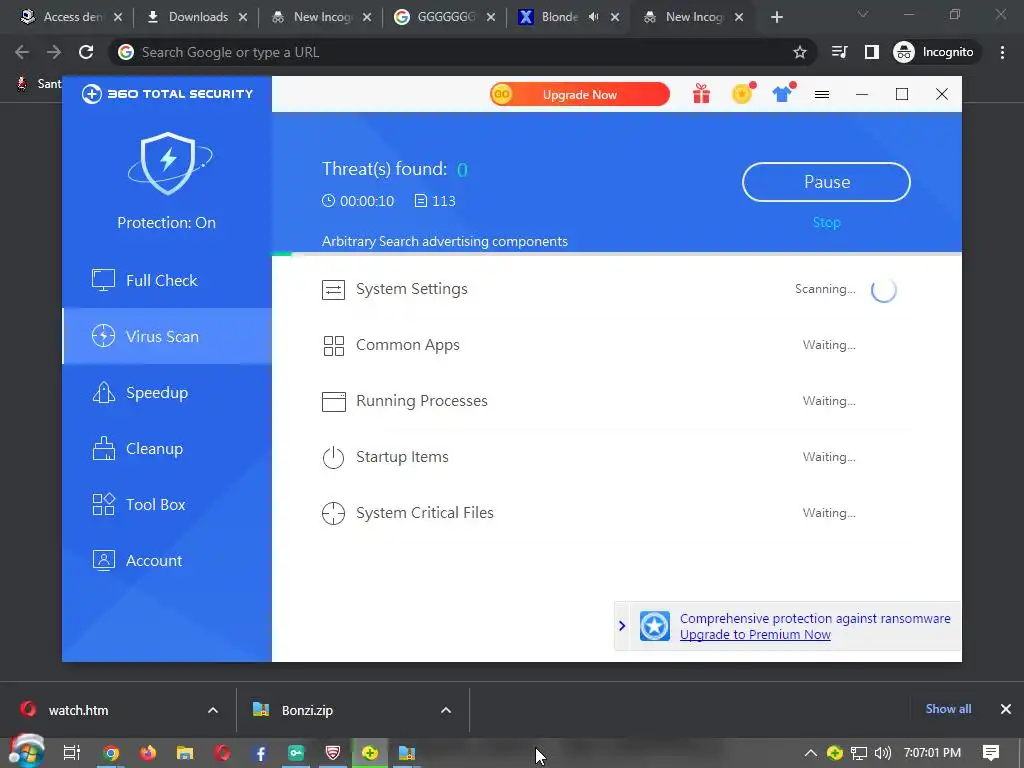Screen dimensions: 1024x768
Task: Click the 360 Total Security logo
Action: coord(167,94)
